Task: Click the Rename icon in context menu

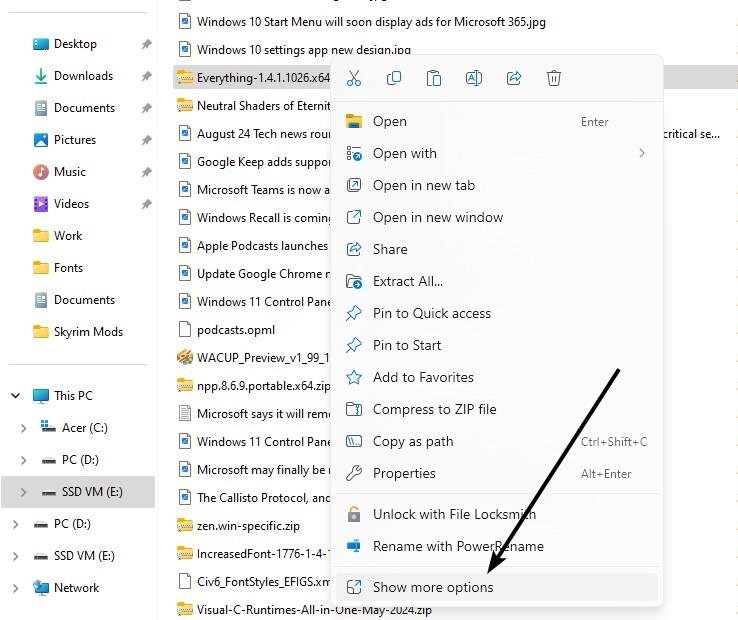Action: coord(473,78)
